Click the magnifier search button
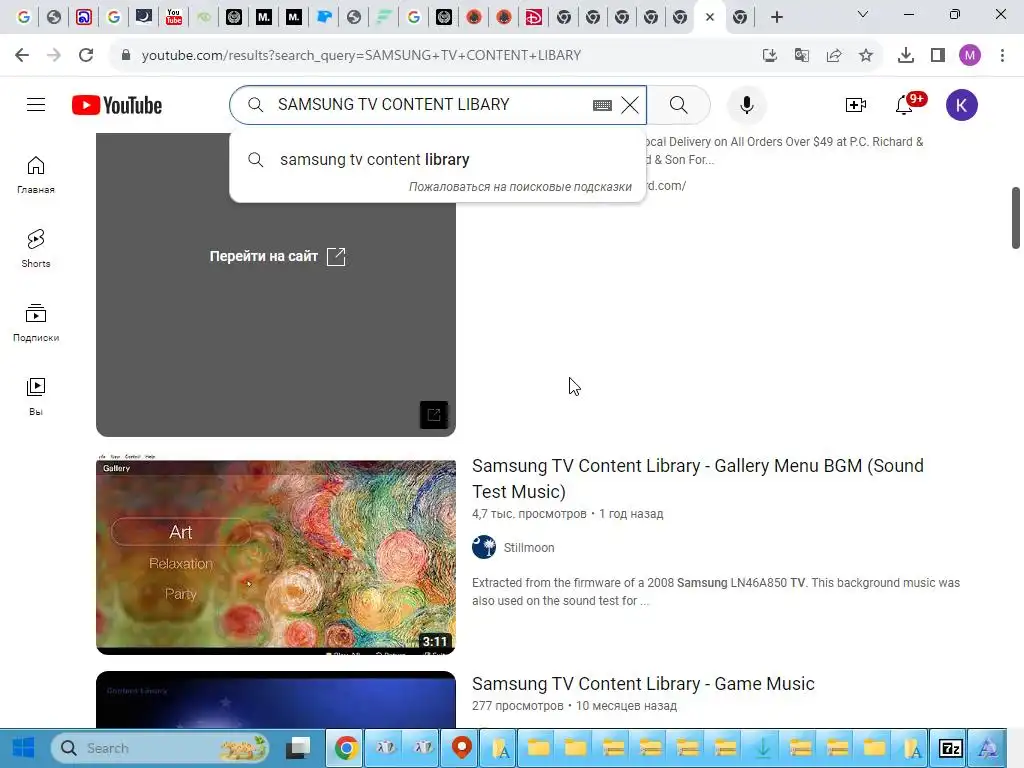 [679, 105]
